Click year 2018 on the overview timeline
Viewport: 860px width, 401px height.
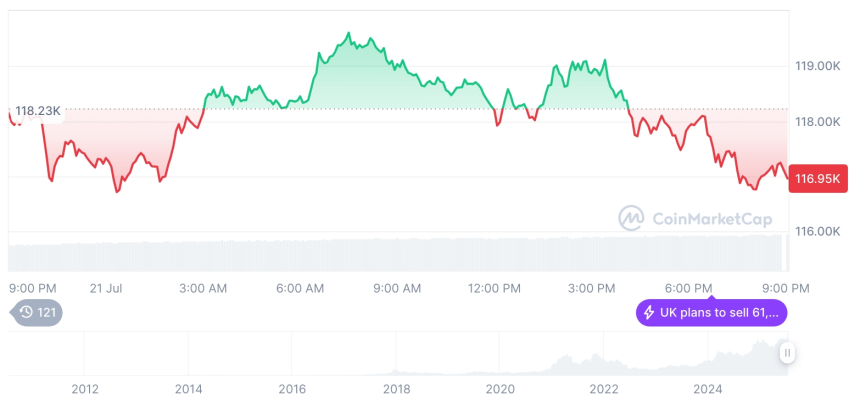tap(396, 388)
